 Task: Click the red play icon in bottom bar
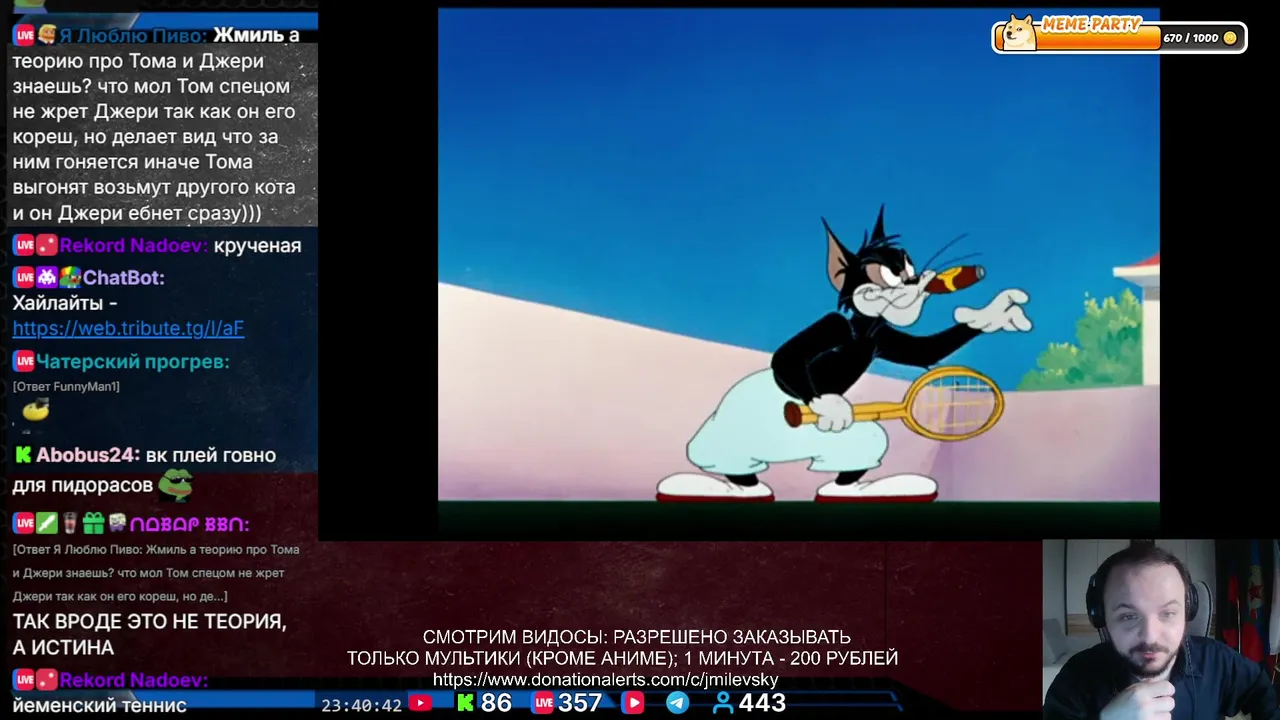click(633, 703)
